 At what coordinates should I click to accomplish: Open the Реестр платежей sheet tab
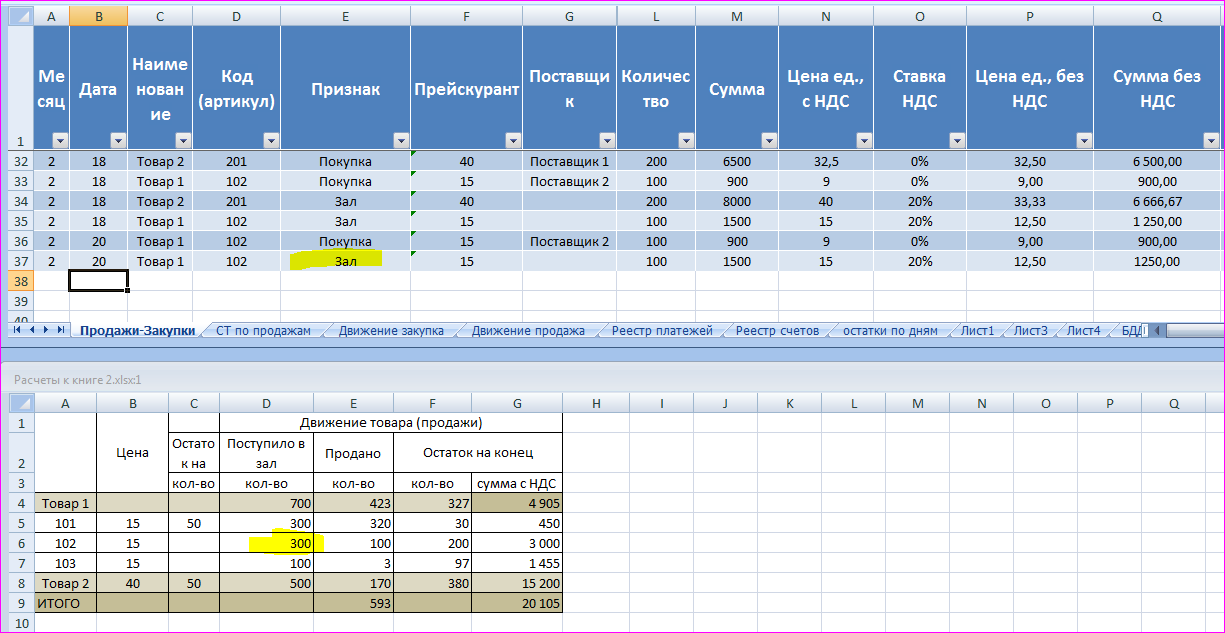click(662, 331)
